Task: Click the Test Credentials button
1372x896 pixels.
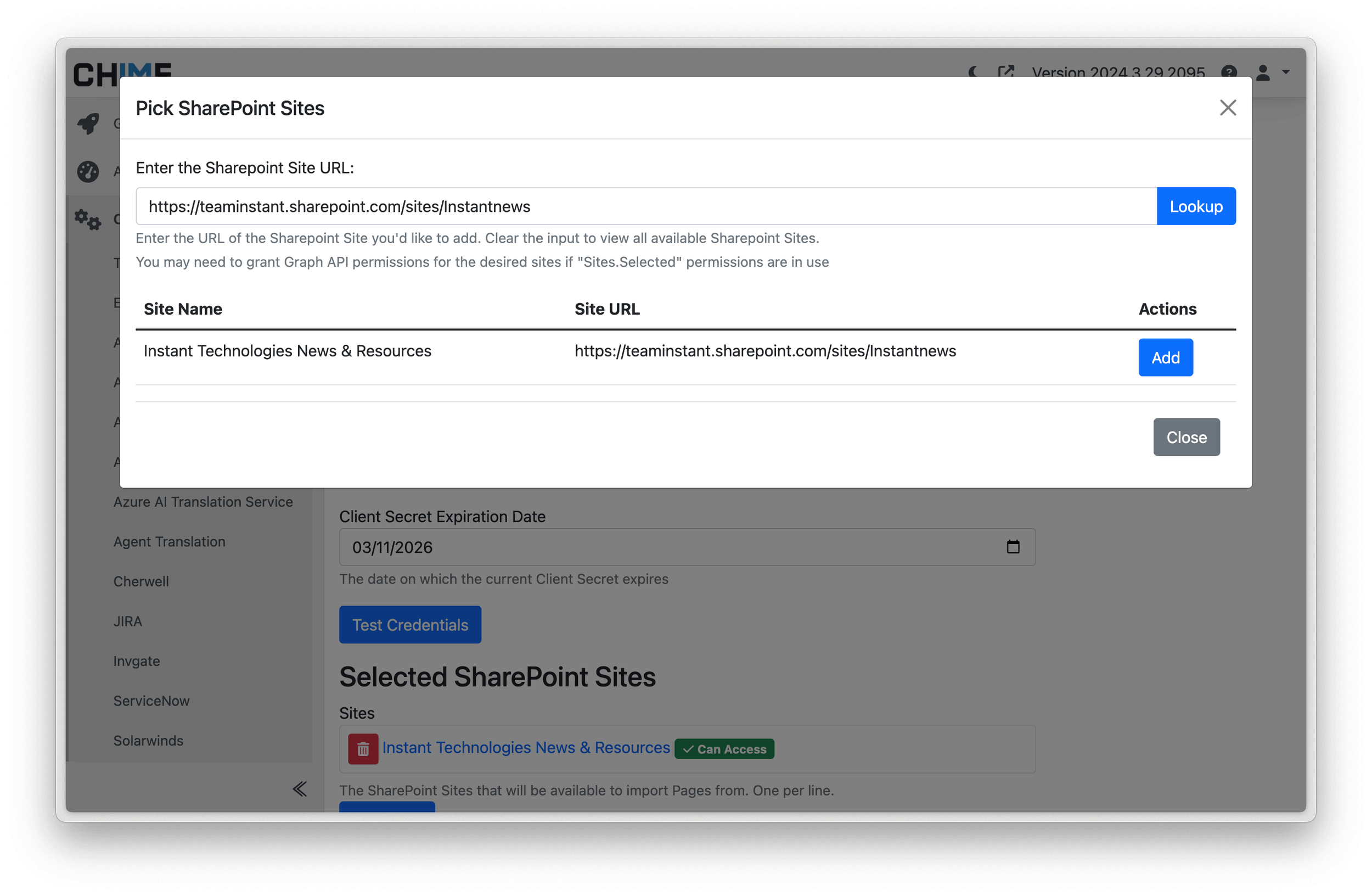Action: pos(410,625)
